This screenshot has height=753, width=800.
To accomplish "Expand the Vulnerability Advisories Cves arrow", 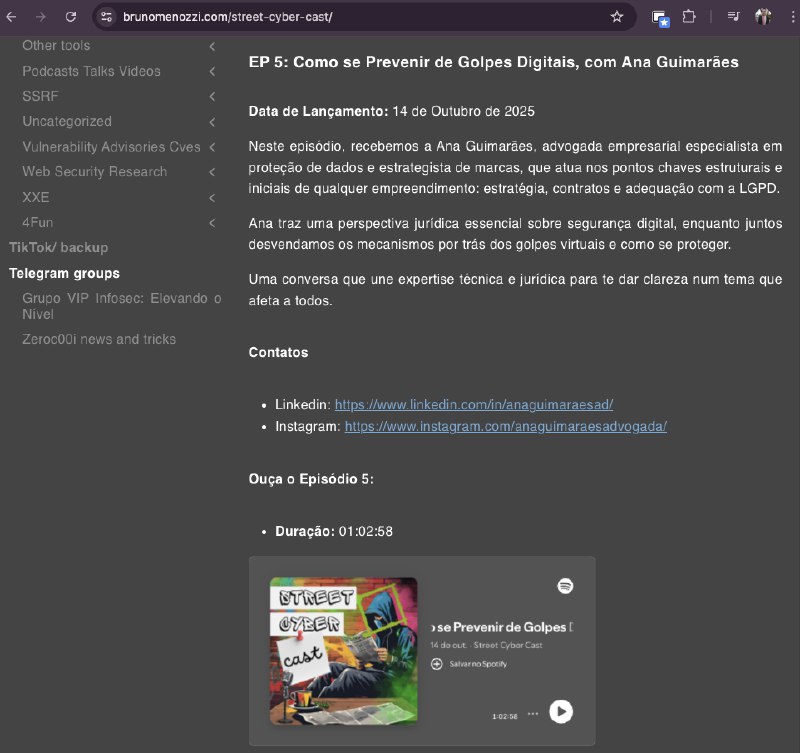I will pos(212,147).
